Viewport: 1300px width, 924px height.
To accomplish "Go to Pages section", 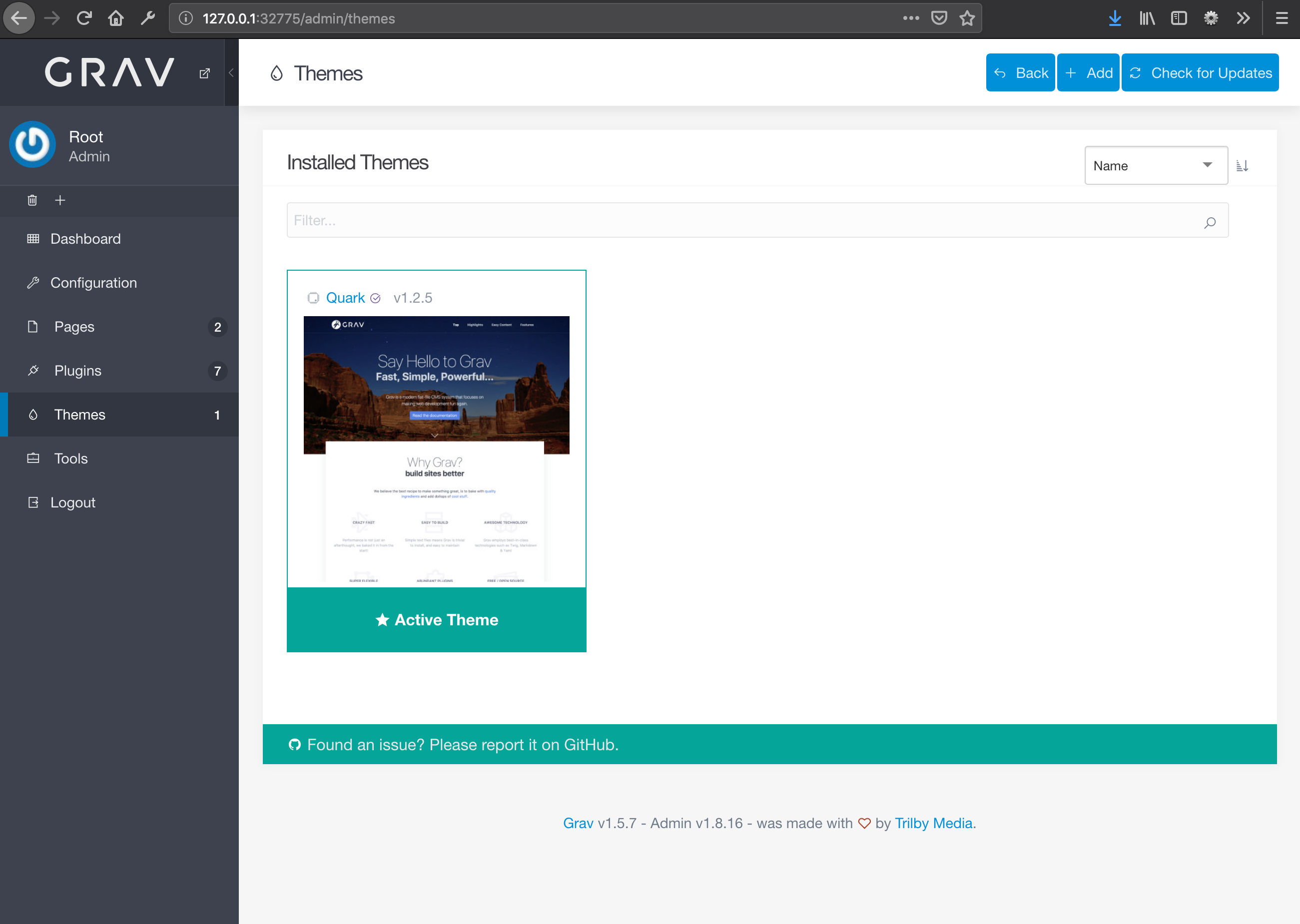I will 119,327.
